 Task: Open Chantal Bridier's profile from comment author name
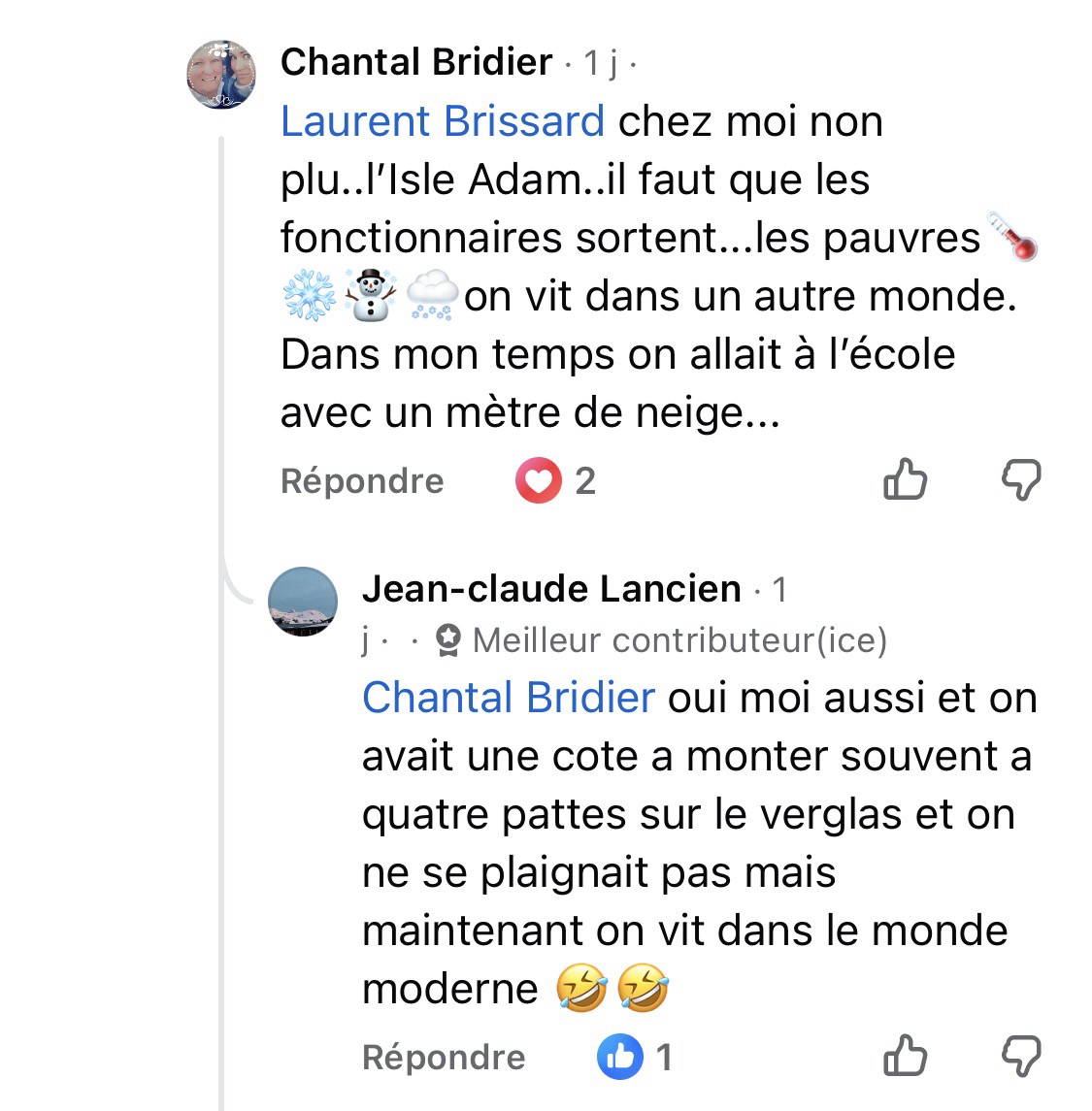coord(416,63)
